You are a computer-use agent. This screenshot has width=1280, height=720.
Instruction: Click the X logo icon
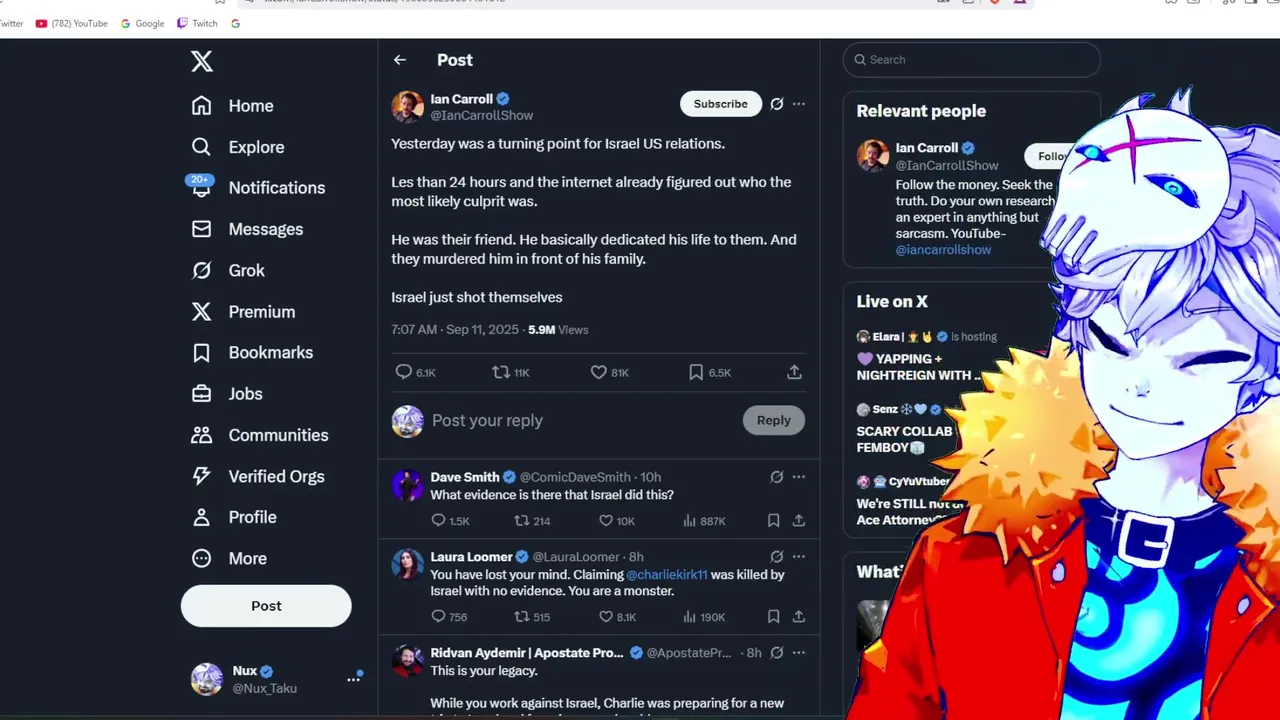pos(202,61)
